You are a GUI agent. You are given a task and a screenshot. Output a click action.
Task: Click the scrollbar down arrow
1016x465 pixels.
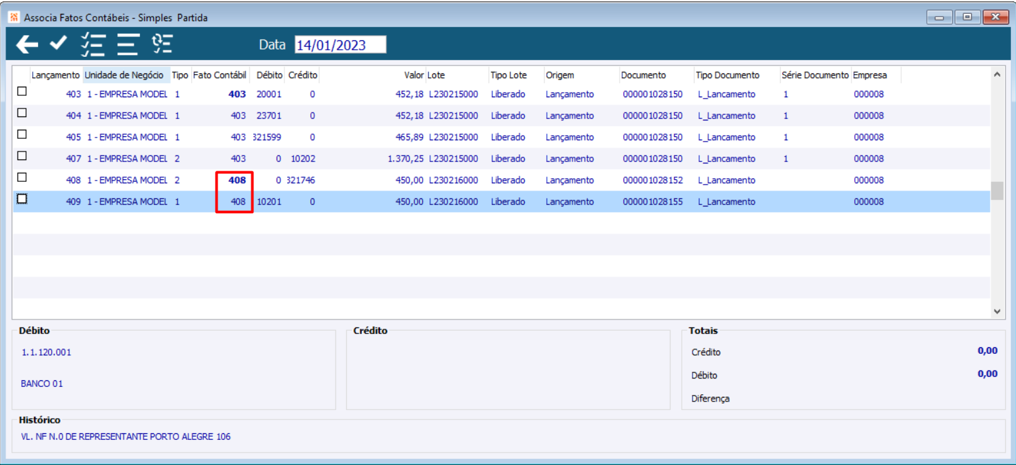(x=997, y=312)
